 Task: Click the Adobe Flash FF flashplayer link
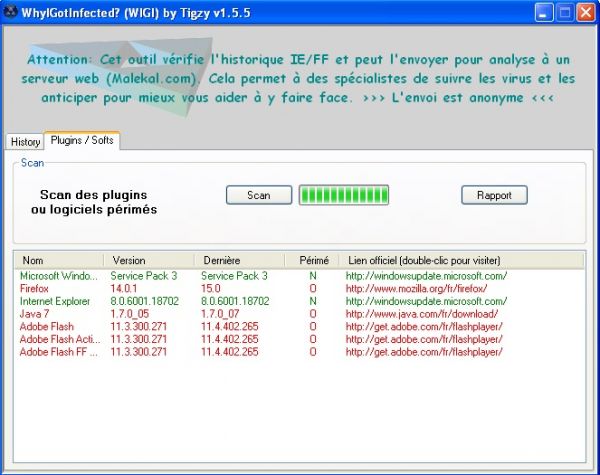pos(424,352)
